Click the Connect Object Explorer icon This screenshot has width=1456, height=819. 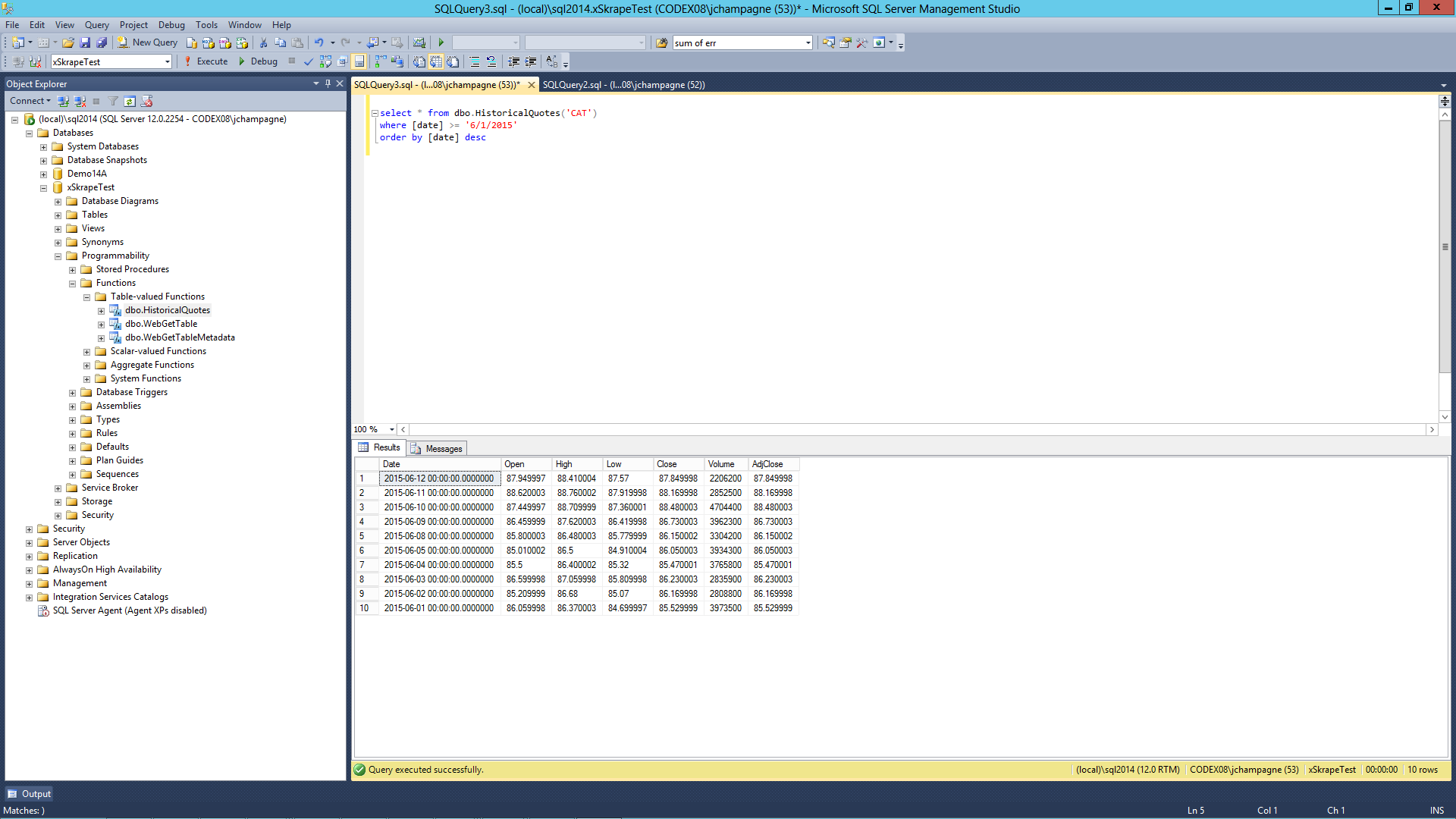click(x=64, y=101)
